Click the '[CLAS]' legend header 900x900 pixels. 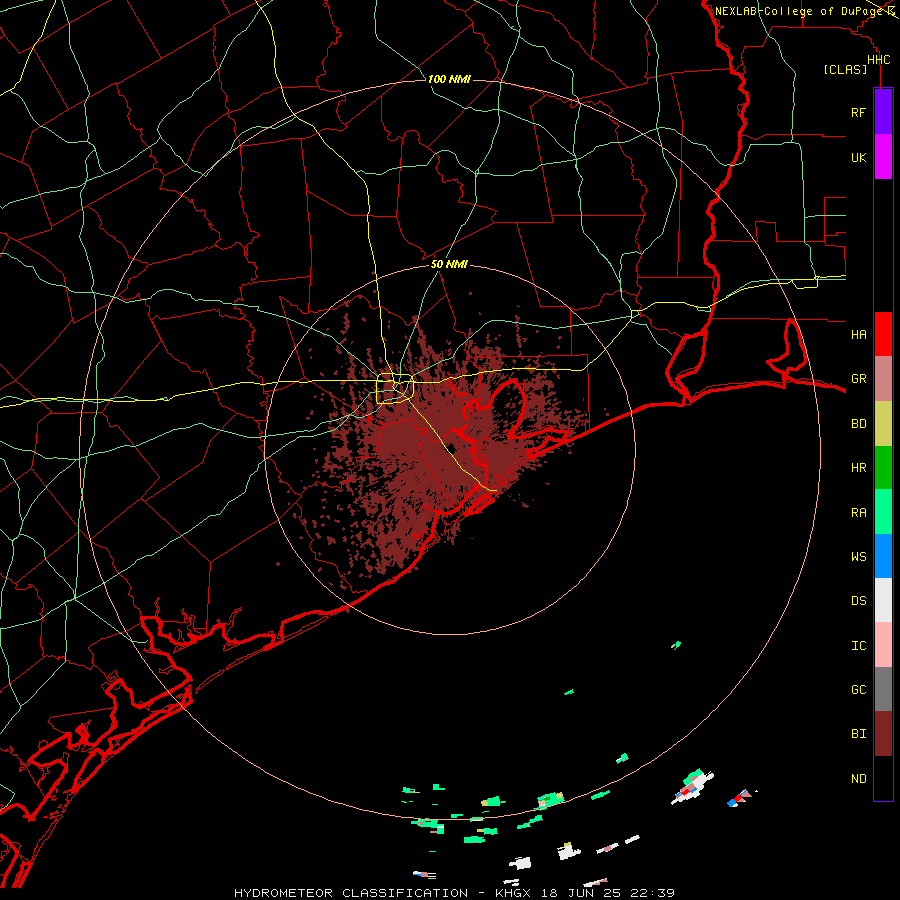pos(845,69)
